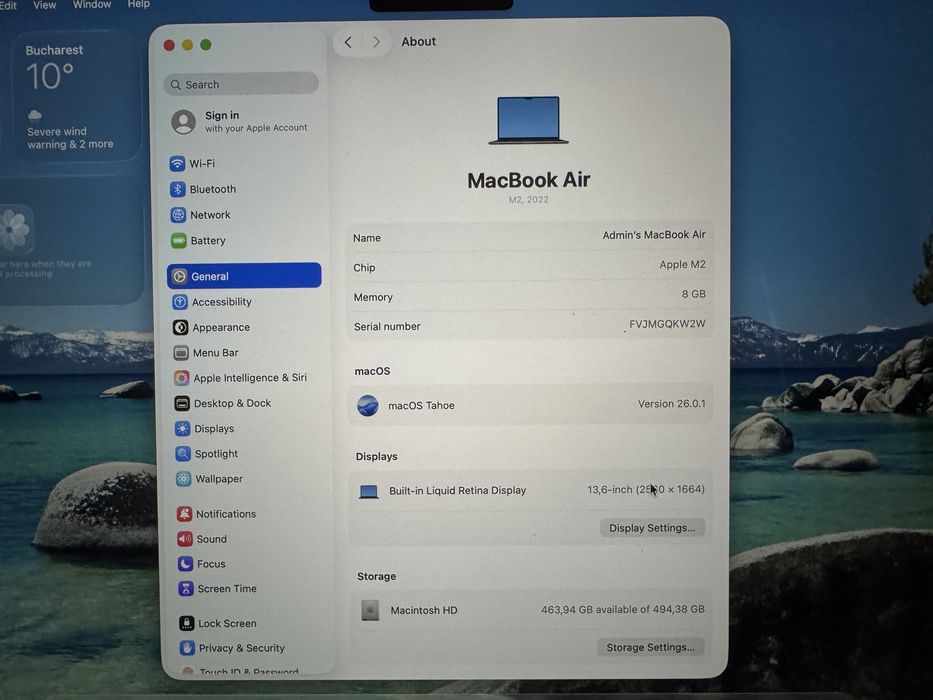Image resolution: width=933 pixels, height=700 pixels.
Task: Click the serial number FVJMGQKW2W
Action: pyautogui.click(x=667, y=324)
